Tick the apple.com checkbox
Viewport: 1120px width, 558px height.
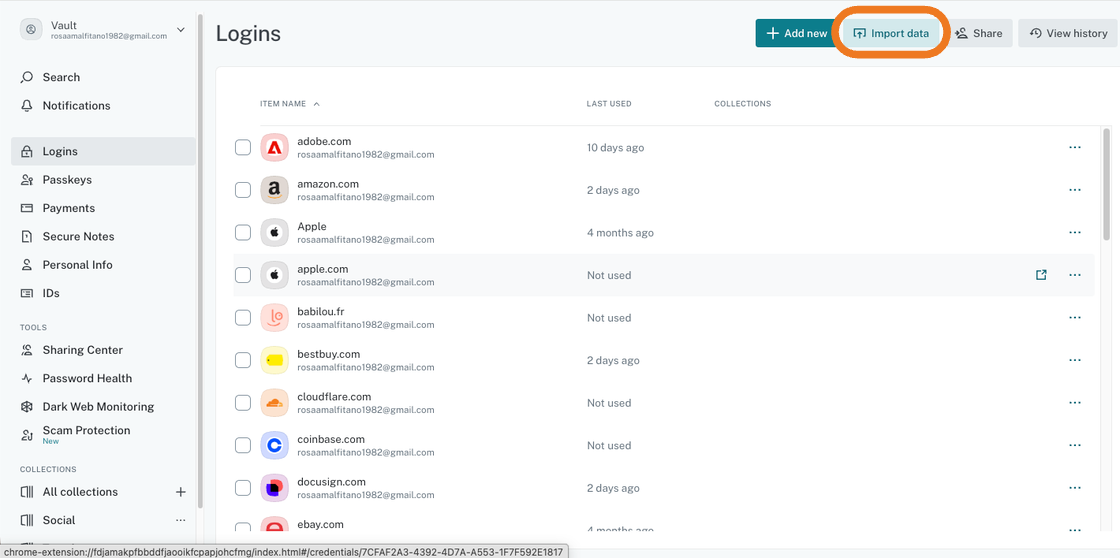pyautogui.click(x=243, y=275)
